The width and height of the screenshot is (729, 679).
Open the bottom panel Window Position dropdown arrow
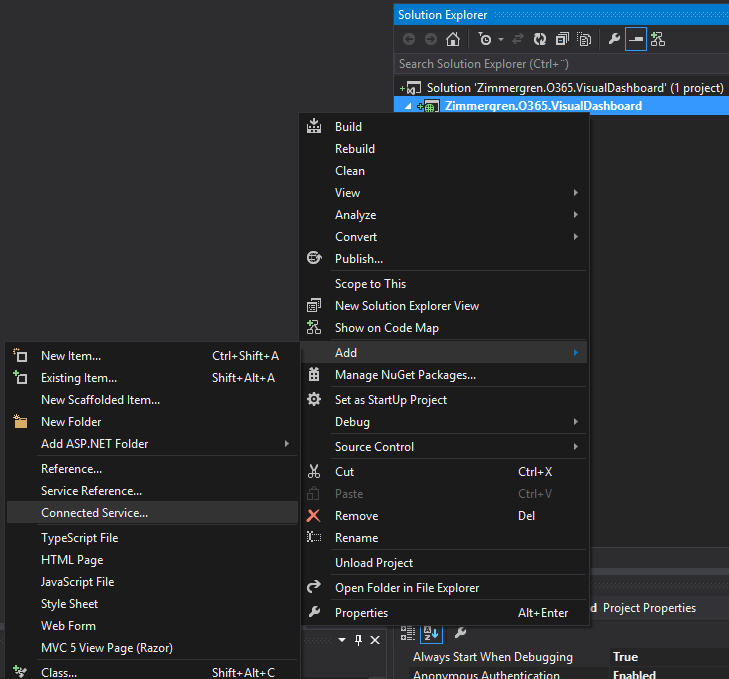click(342, 640)
